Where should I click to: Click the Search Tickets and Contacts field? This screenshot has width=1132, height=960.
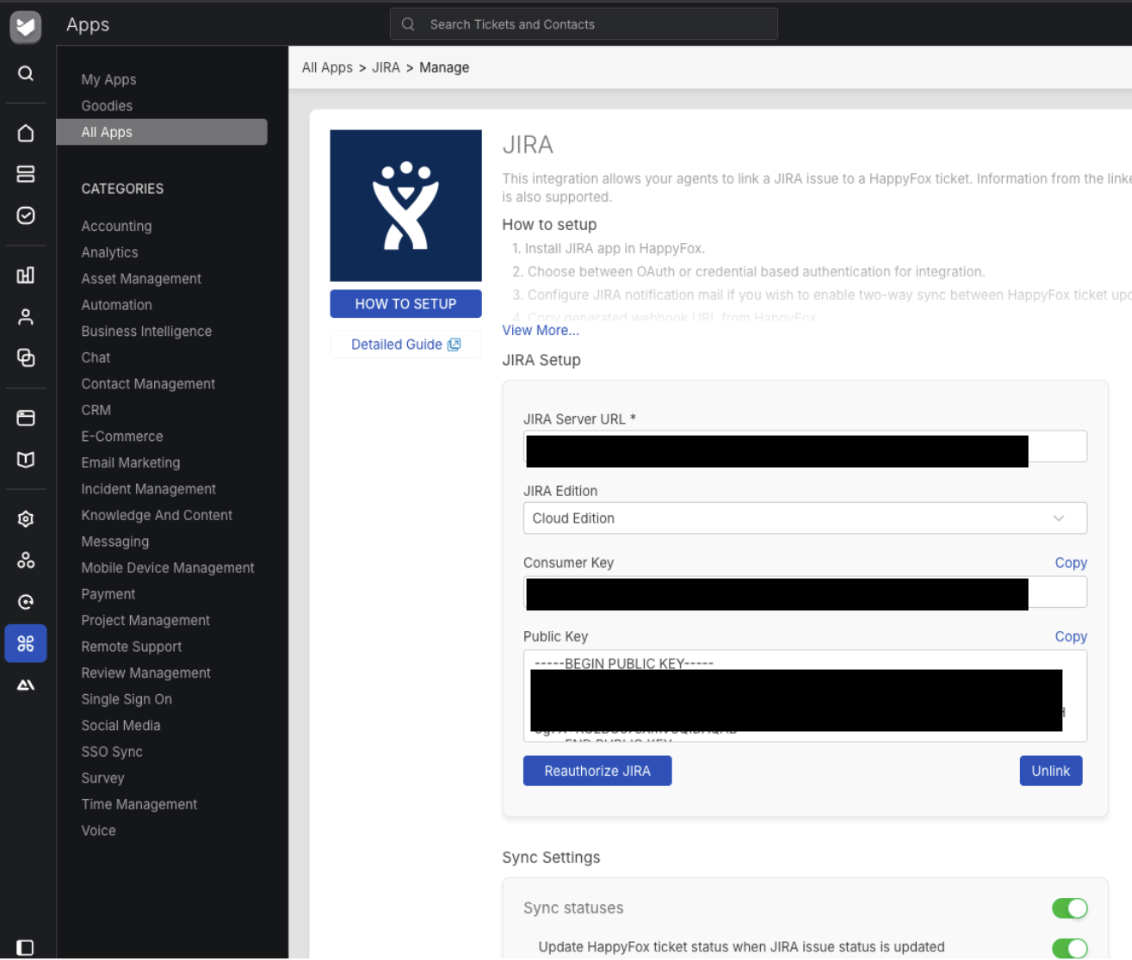coord(583,24)
